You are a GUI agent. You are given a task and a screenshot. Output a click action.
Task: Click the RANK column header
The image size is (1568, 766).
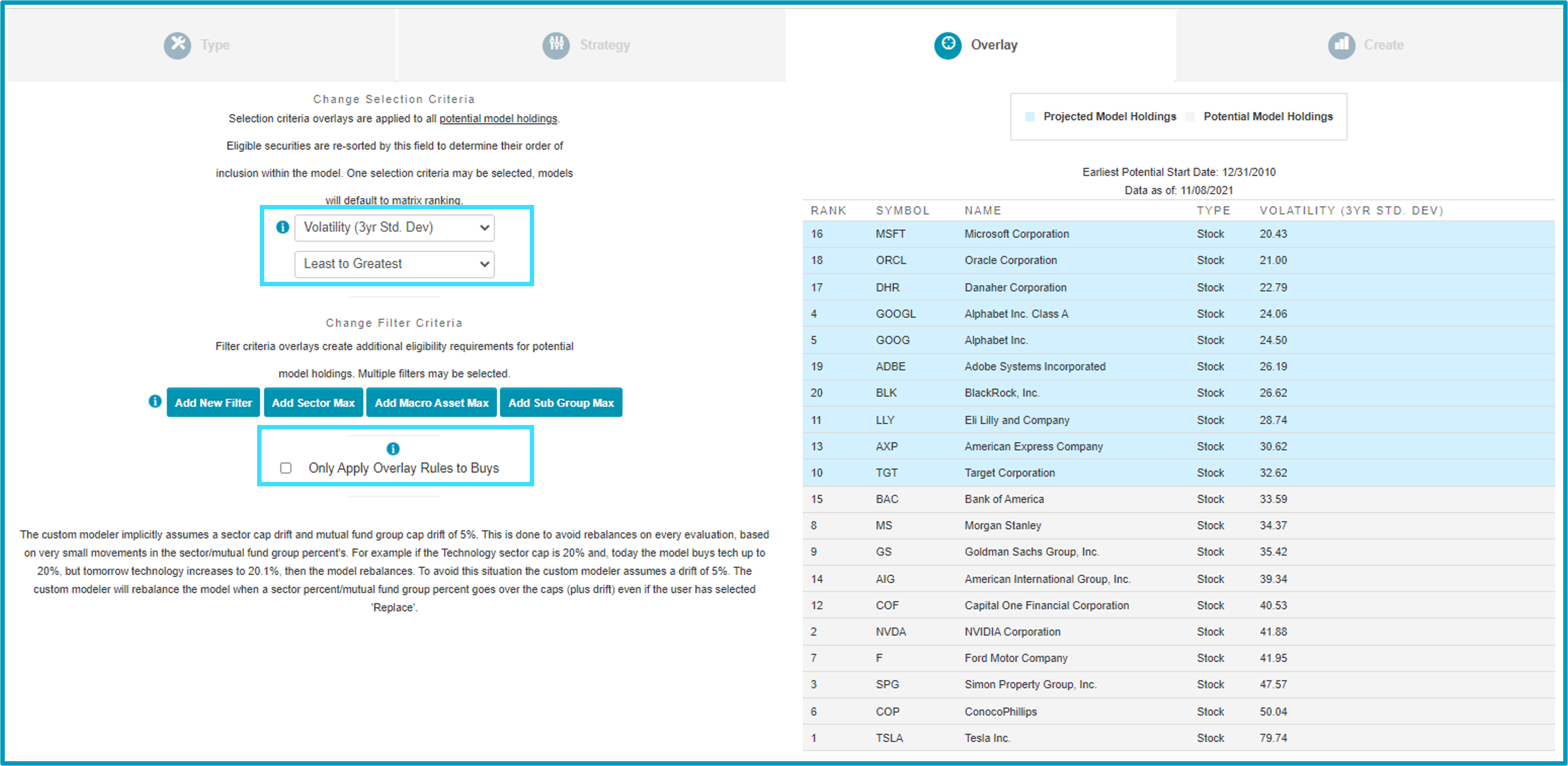tap(828, 211)
